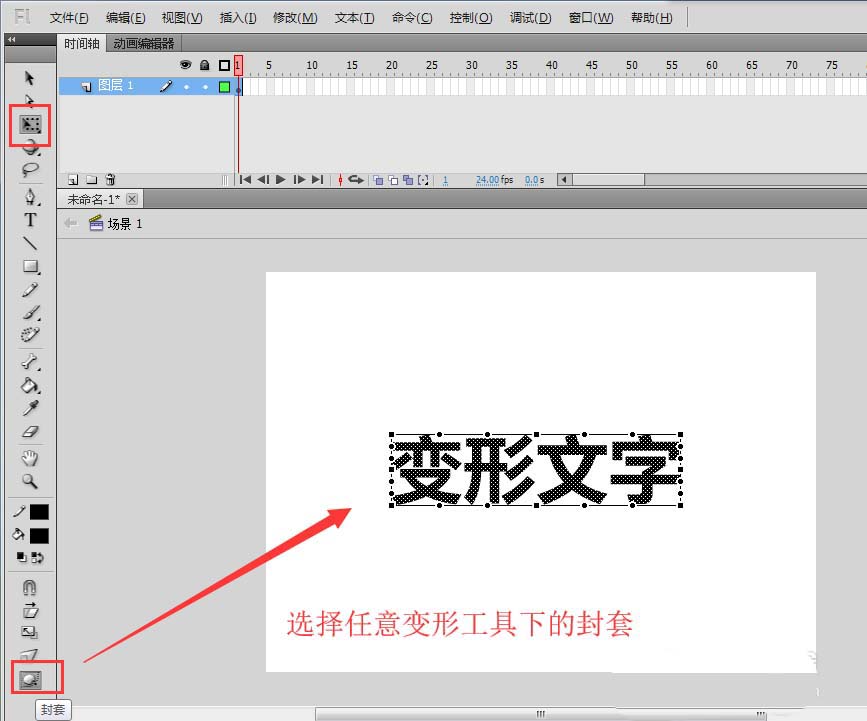The image size is (867, 721).
Task: Toggle lock all layers padlock icon
Action: point(205,65)
